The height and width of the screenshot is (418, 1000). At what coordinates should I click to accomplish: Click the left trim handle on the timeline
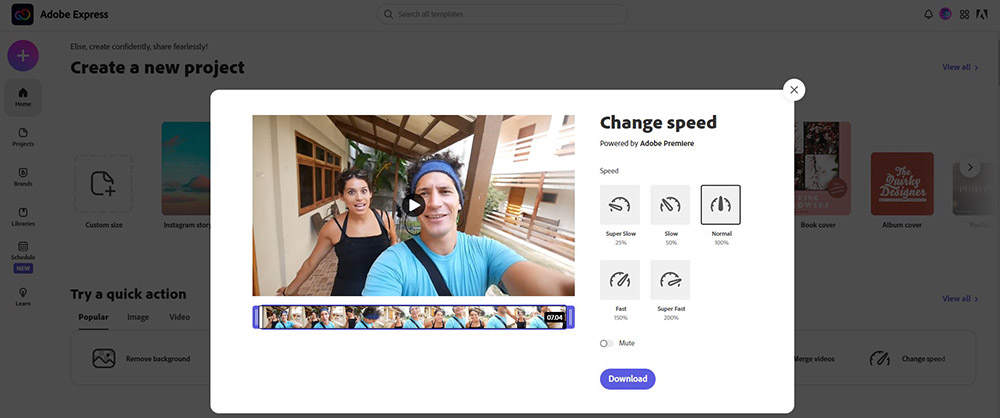(x=256, y=317)
